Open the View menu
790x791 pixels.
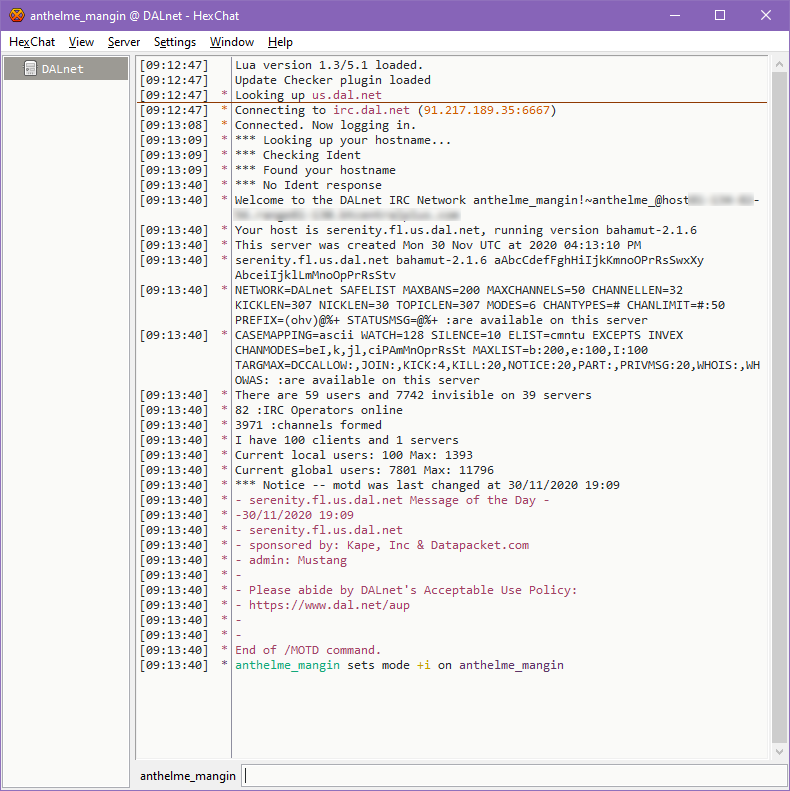coord(81,42)
